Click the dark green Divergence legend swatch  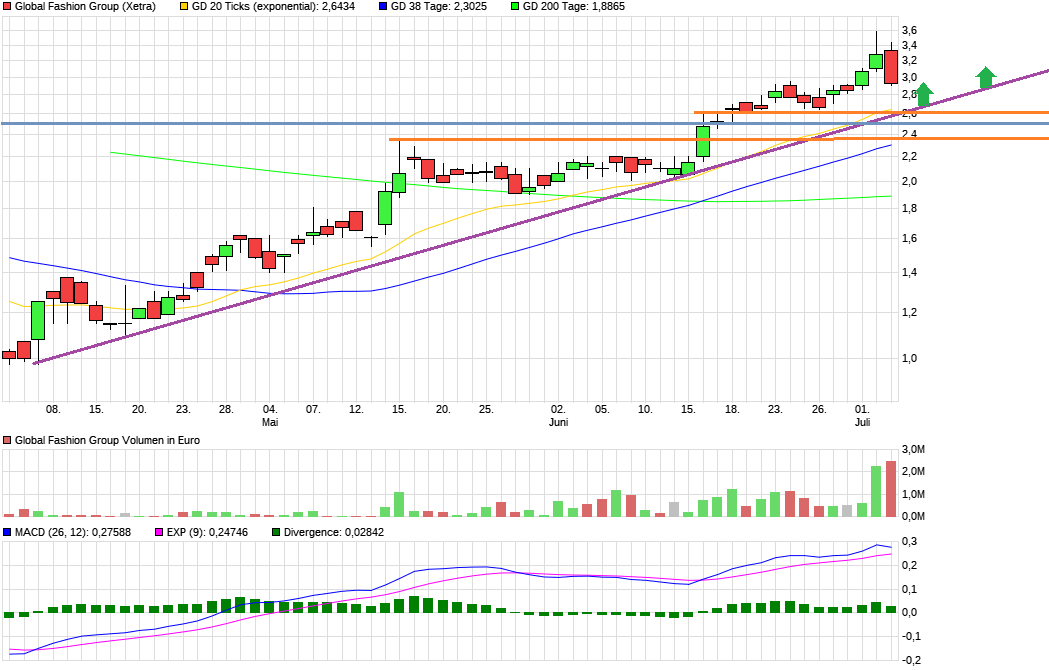pos(276,532)
